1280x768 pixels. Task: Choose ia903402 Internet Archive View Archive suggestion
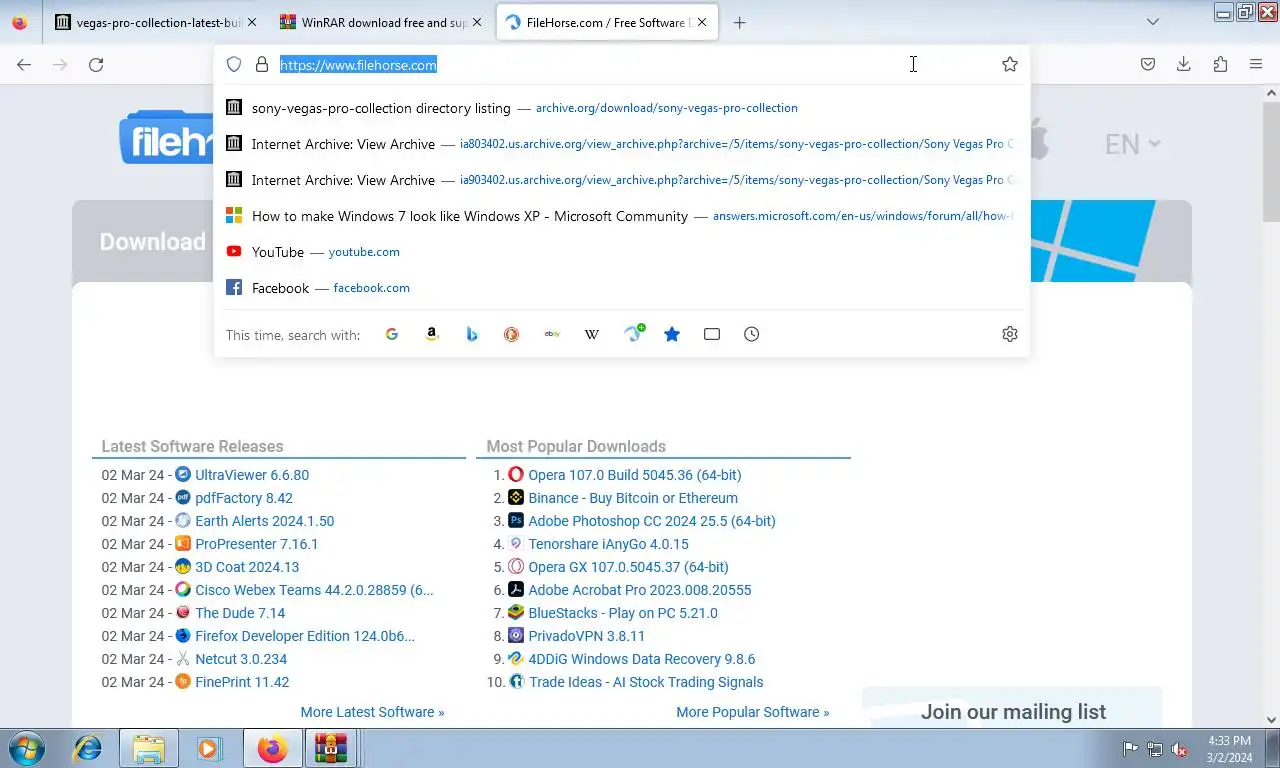click(621, 180)
